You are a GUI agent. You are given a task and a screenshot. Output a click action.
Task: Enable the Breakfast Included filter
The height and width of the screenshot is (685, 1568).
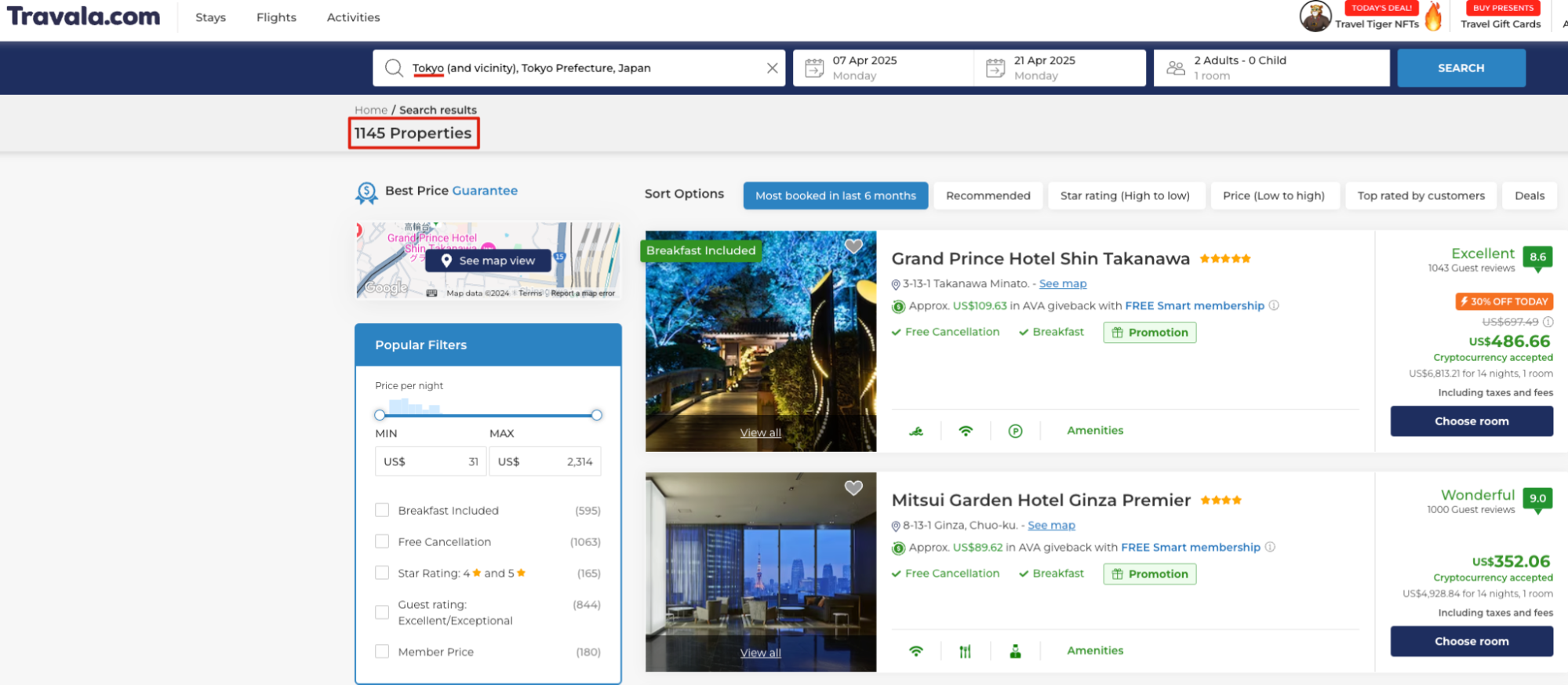[382, 510]
